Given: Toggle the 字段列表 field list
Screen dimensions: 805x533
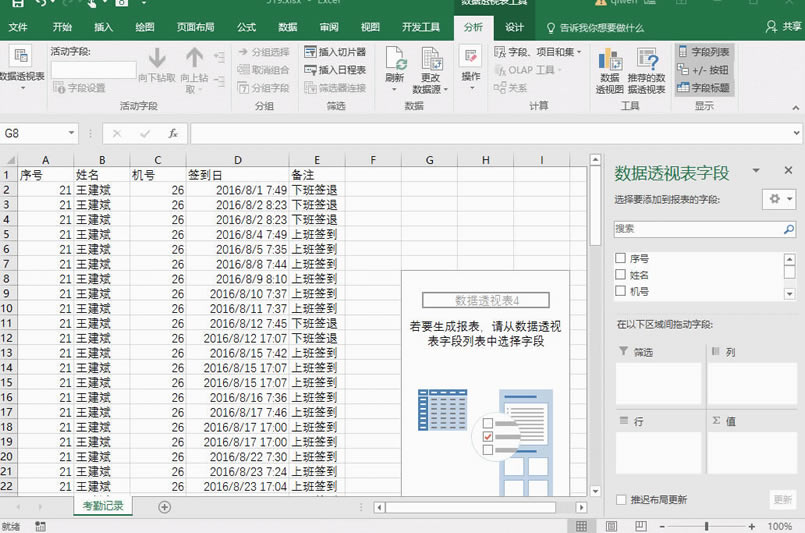Looking at the screenshot, I should tap(704, 52).
